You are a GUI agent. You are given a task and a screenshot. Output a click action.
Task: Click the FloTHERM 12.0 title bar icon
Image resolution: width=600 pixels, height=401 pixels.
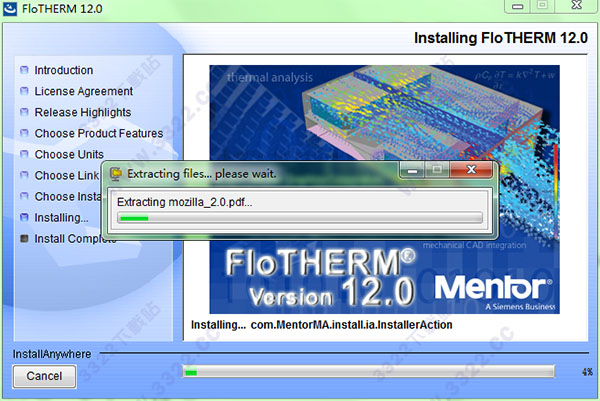click(10, 8)
